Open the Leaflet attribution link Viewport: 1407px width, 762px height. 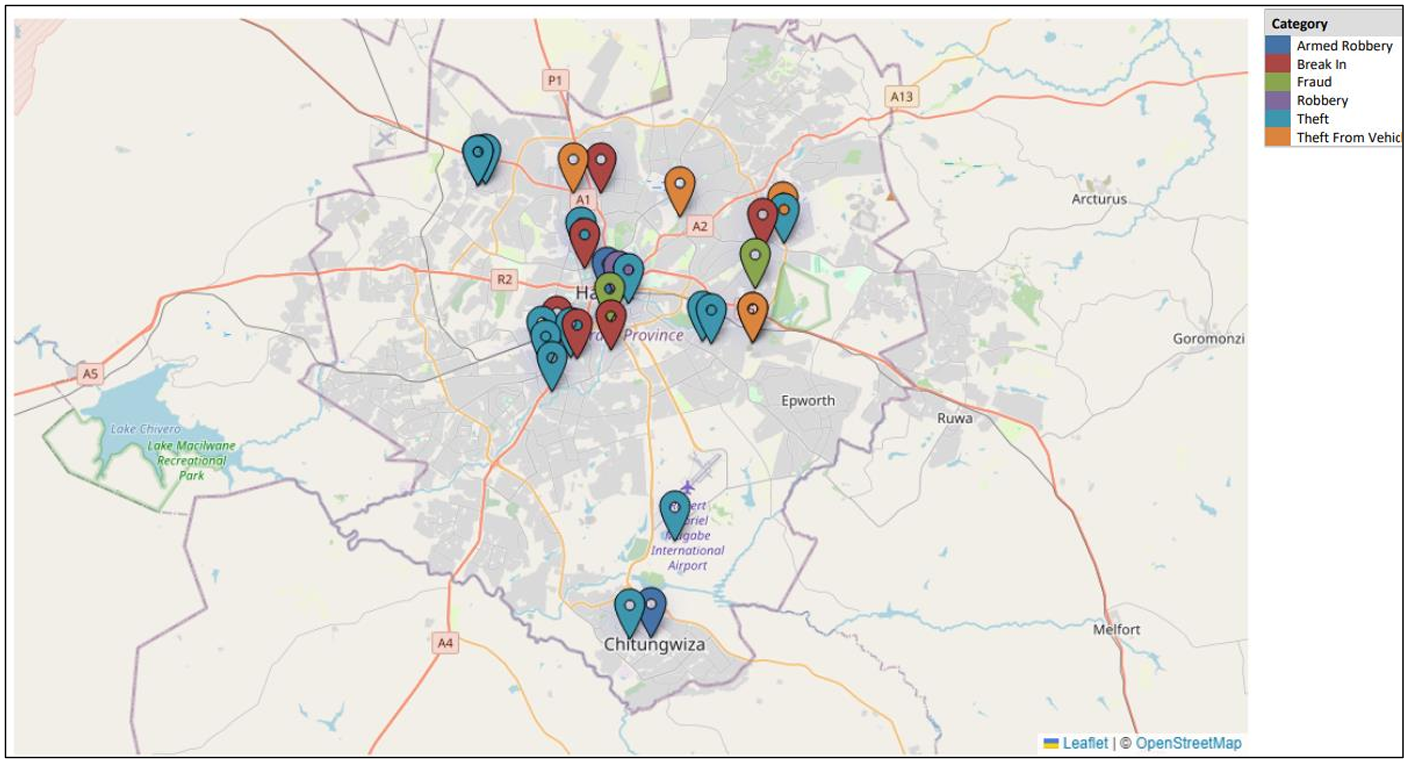[1084, 743]
